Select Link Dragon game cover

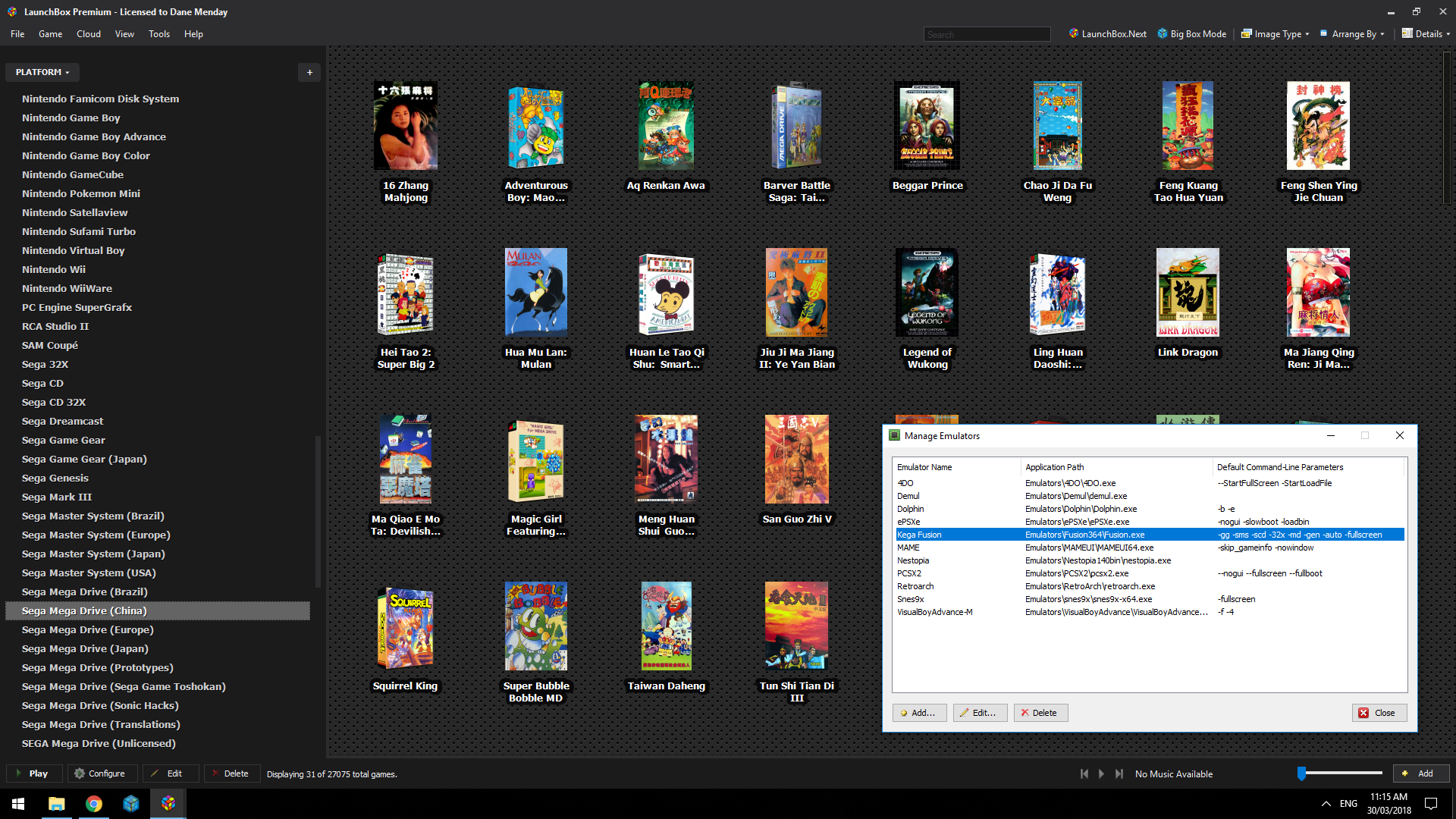point(1188,292)
